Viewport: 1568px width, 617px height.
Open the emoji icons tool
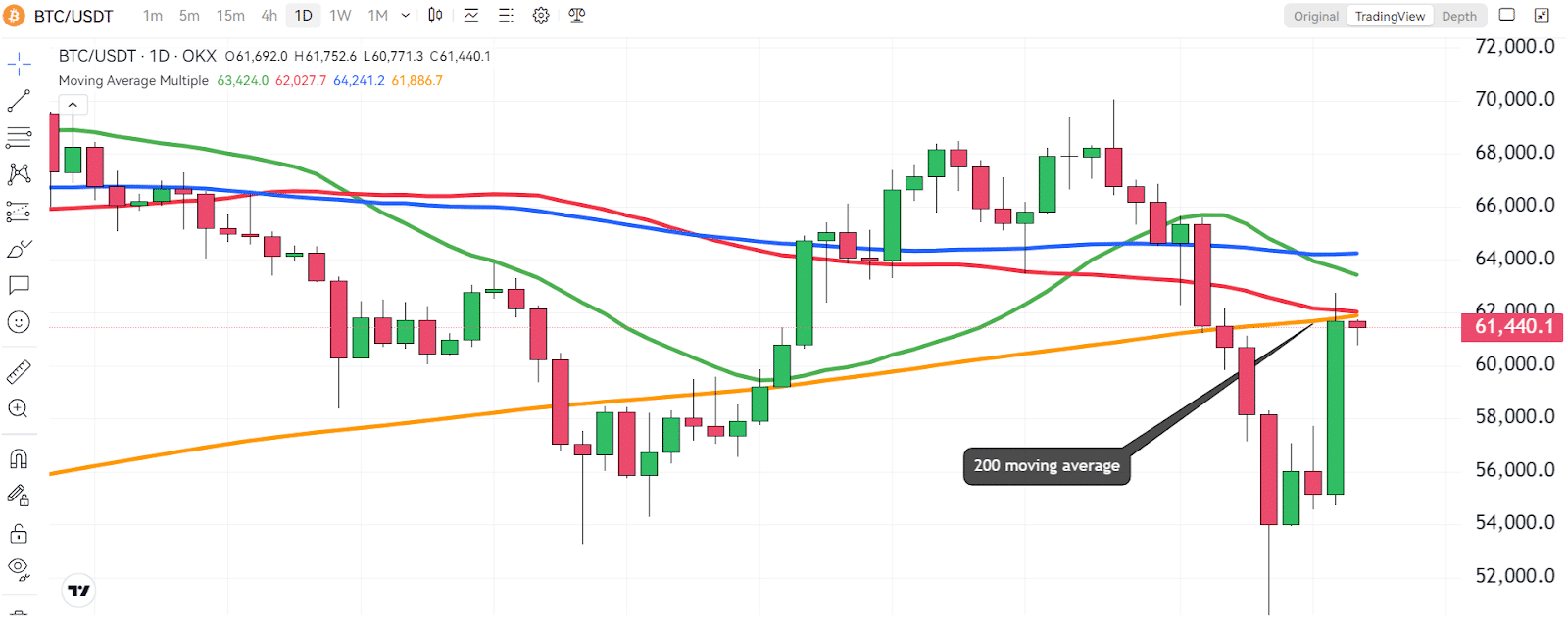[x=19, y=322]
